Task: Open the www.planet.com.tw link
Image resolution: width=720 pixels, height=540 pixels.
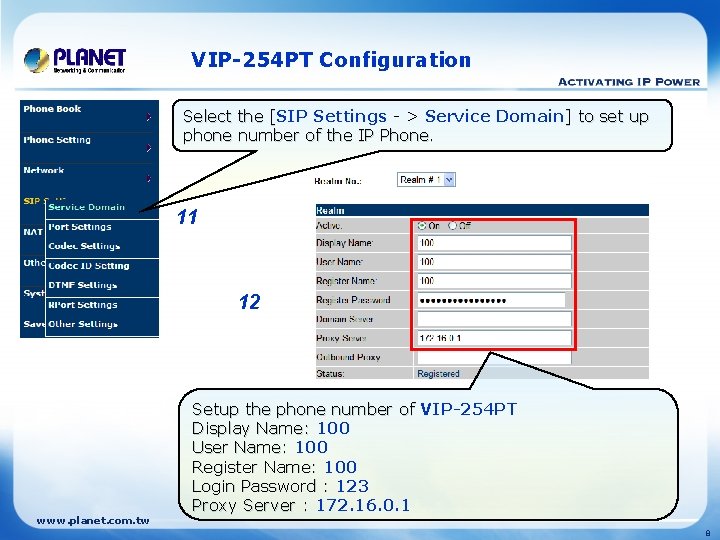Action: (93, 521)
